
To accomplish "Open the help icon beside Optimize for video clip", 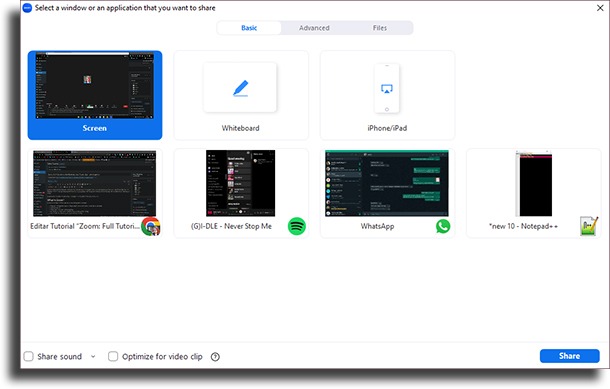I will (x=215, y=357).
